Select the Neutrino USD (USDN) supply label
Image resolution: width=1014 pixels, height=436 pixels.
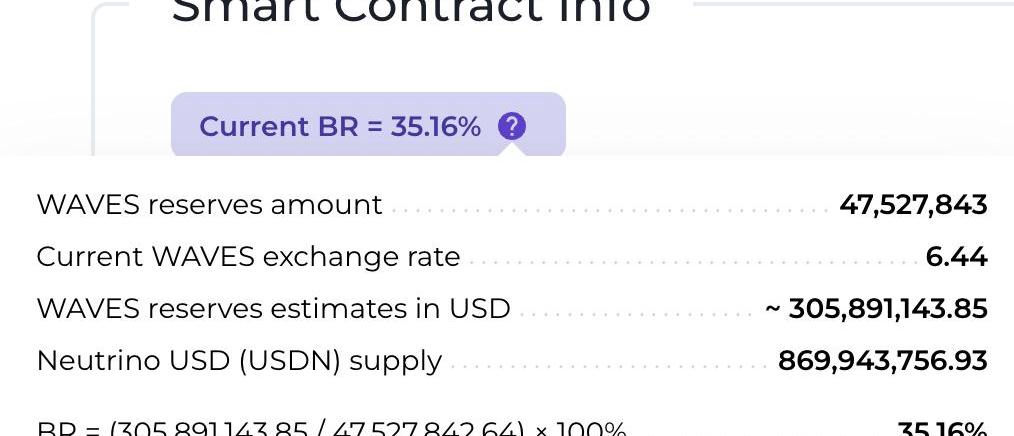click(239, 361)
